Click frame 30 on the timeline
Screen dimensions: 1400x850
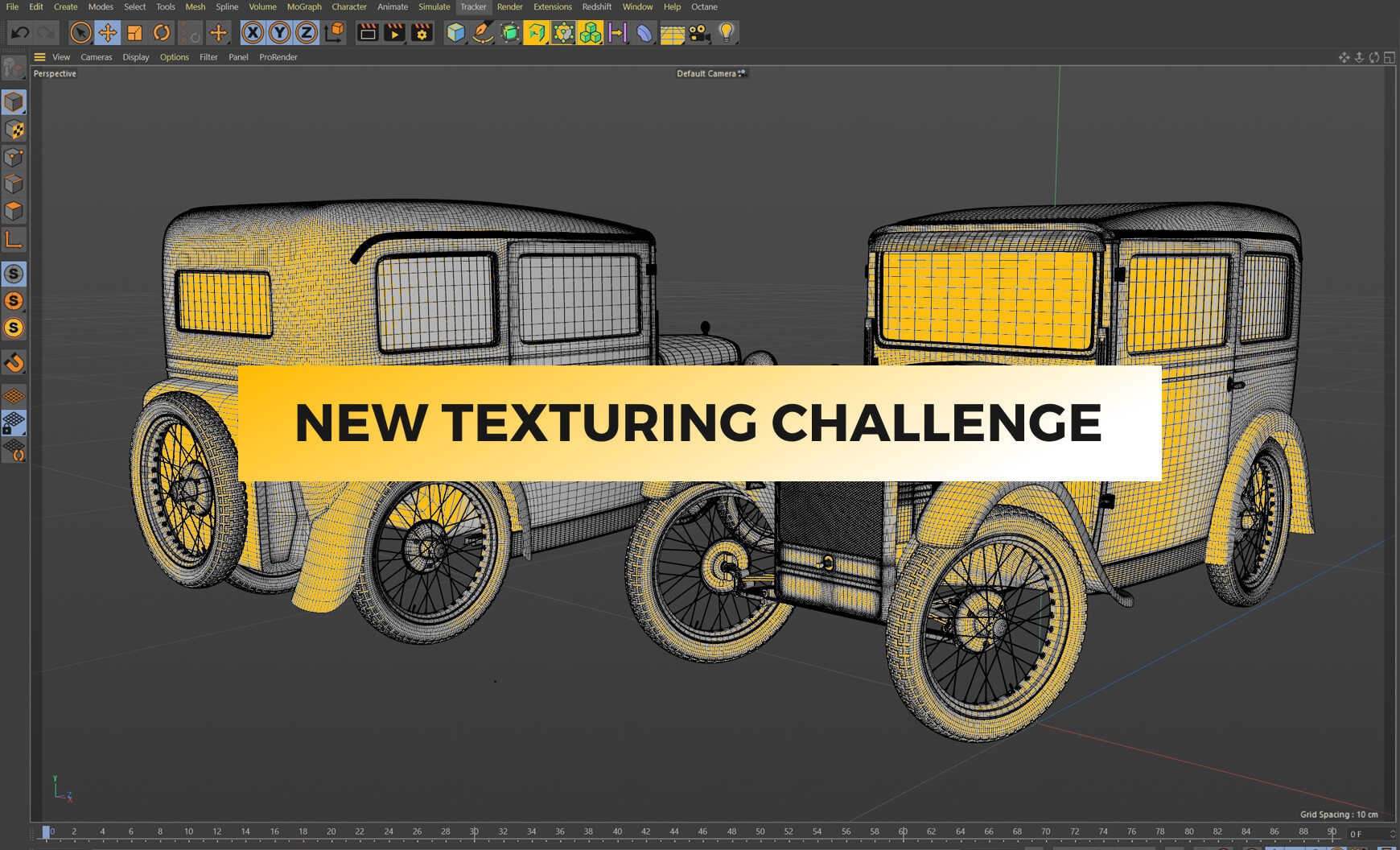point(474,831)
